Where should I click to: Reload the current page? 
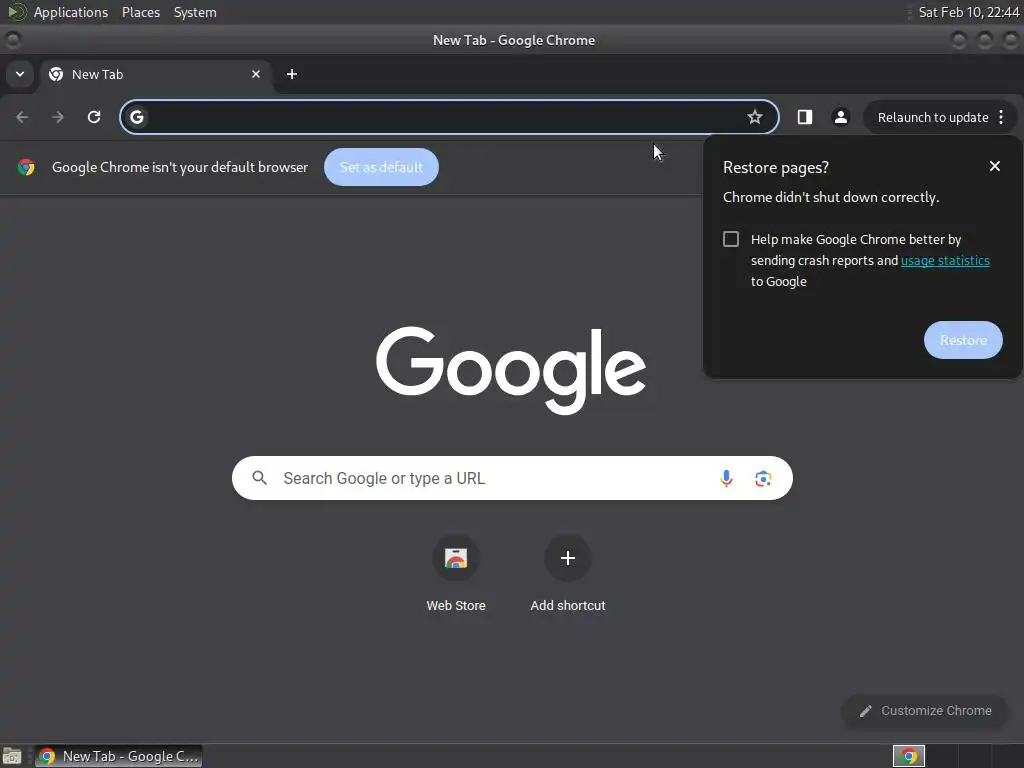(94, 117)
